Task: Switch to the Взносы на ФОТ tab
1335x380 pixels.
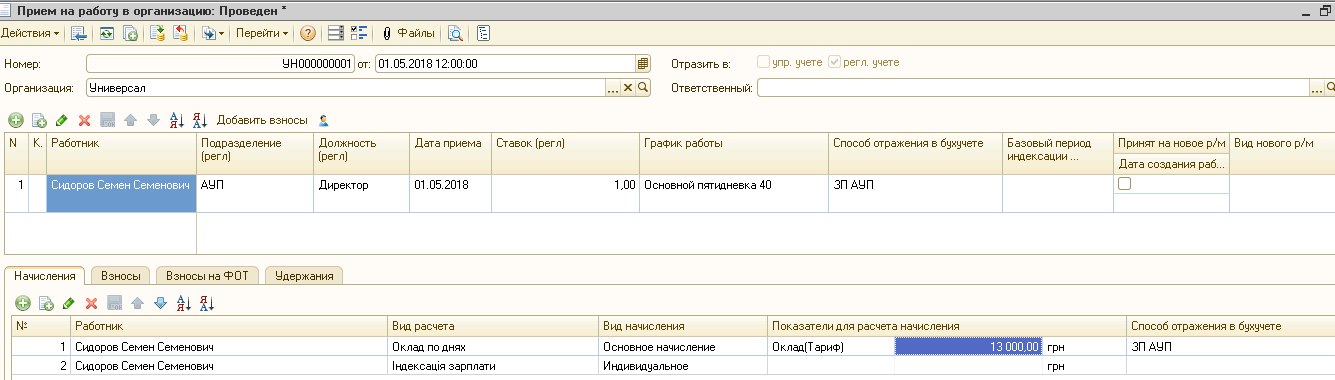Action: point(207,275)
